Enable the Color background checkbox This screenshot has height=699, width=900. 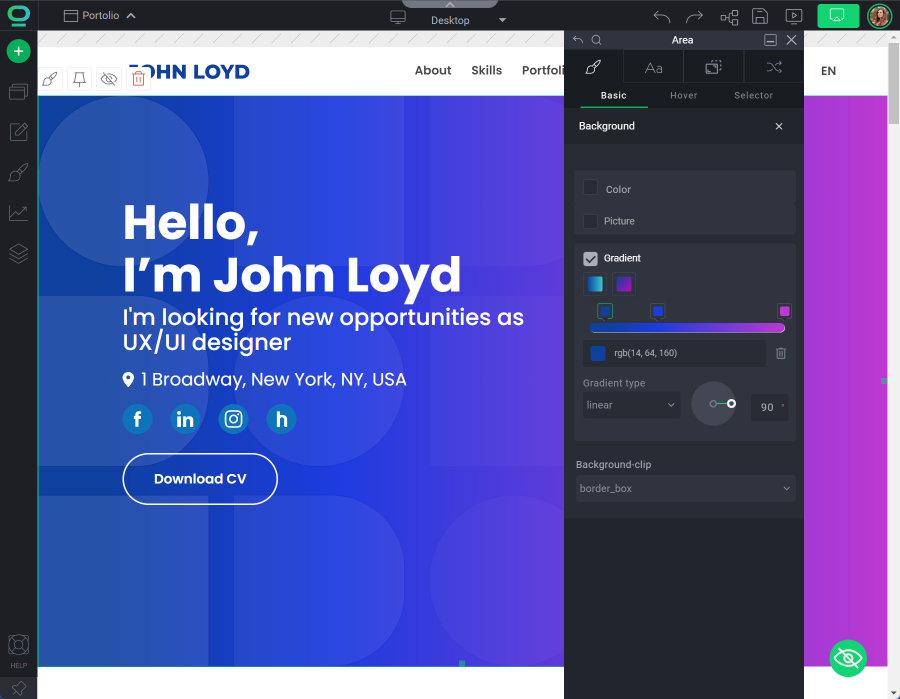[590, 188]
